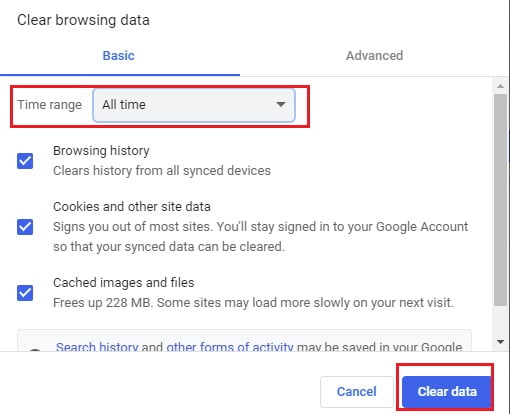The width and height of the screenshot is (510, 414).
Task: Switch to the Basic tab
Action: 119,56
